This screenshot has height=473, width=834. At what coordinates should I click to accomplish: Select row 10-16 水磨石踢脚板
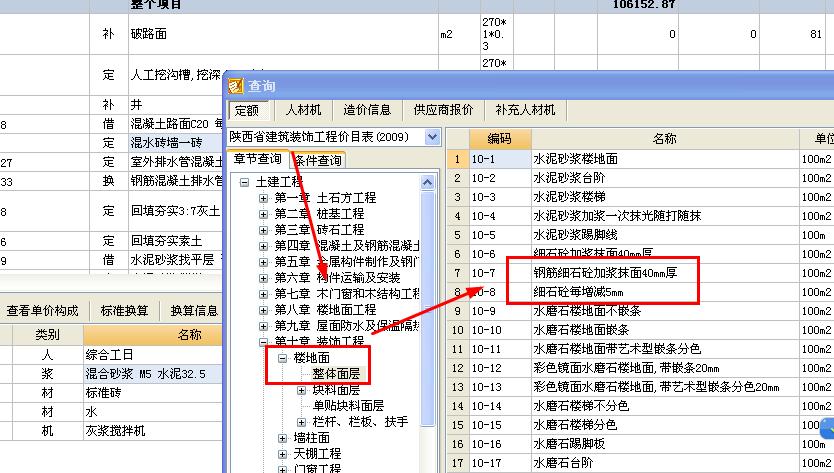pyautogui.click(x=638, y=444)
